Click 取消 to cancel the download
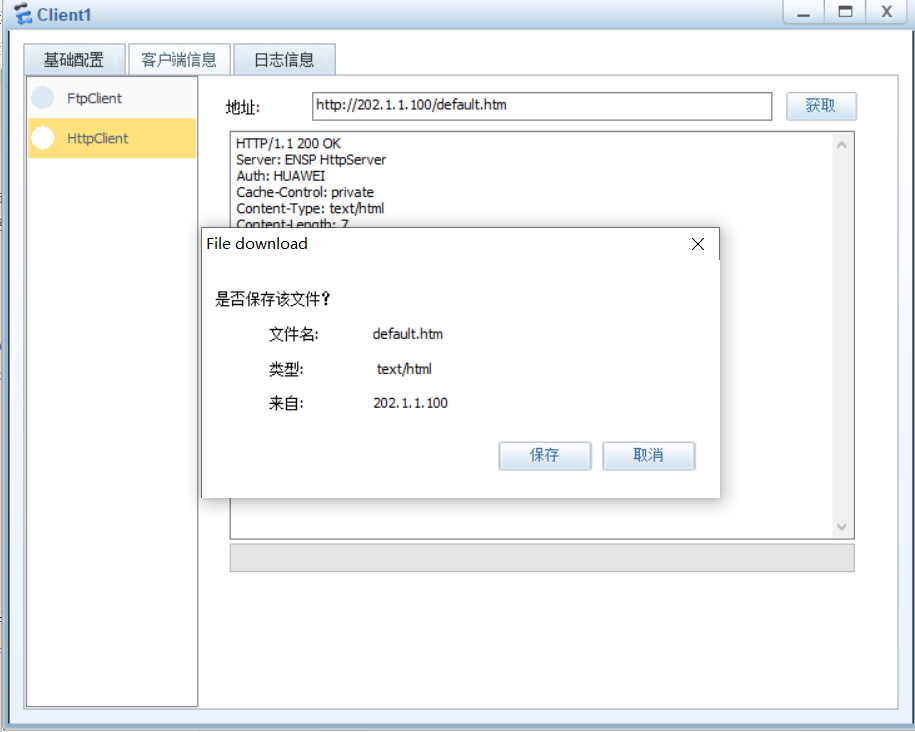The width and height of the screenshot is (915, 732). click(x=648, y=455)
